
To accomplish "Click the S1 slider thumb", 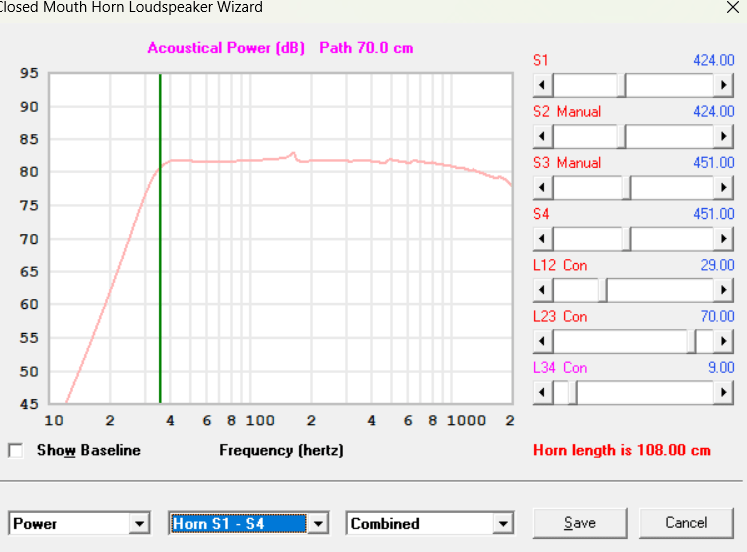I will pyautogui.click(x=621, y=85).
